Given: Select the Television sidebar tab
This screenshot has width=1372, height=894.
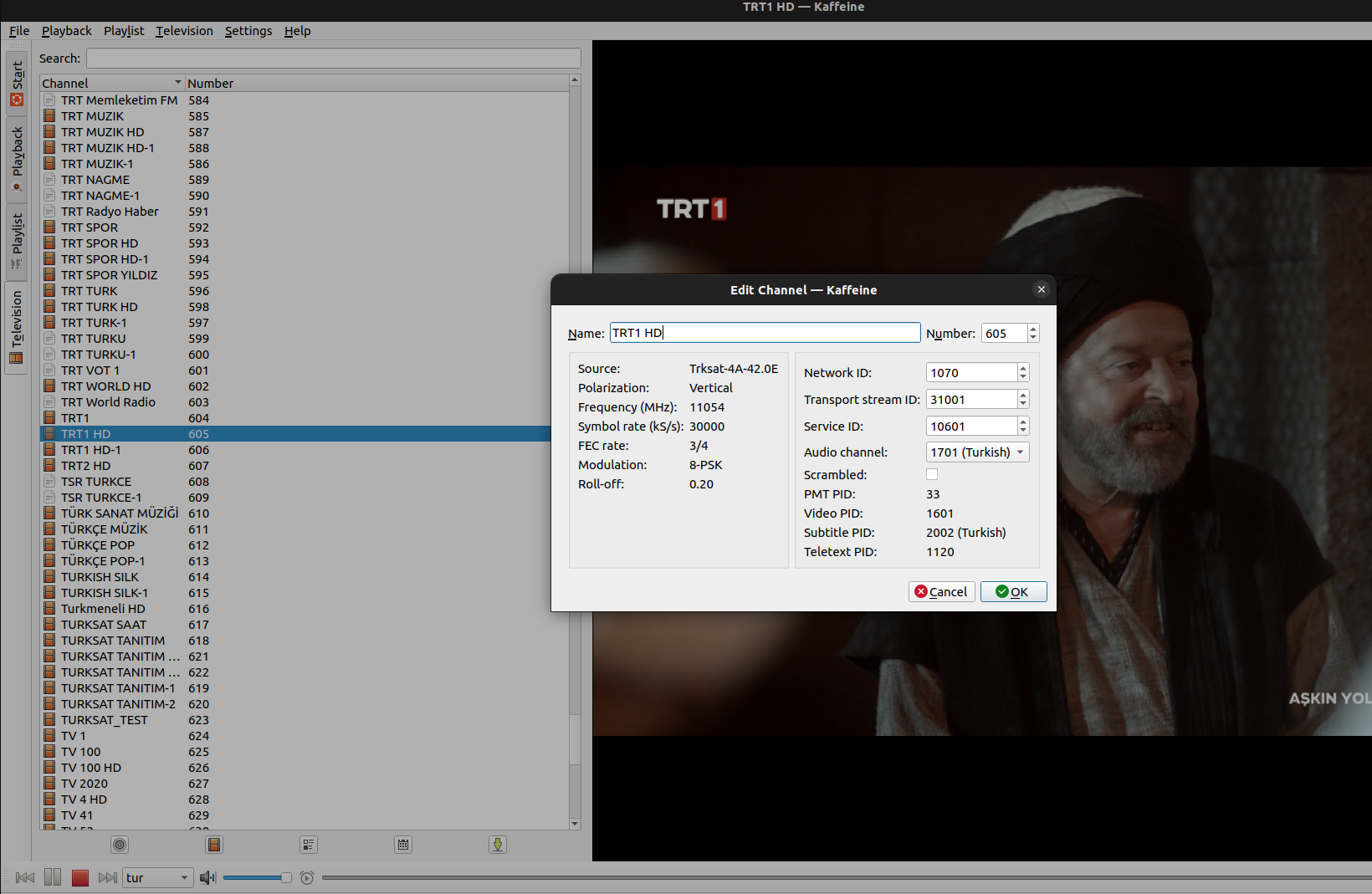Looking at the screenshot, I should (x=17, y=327).
